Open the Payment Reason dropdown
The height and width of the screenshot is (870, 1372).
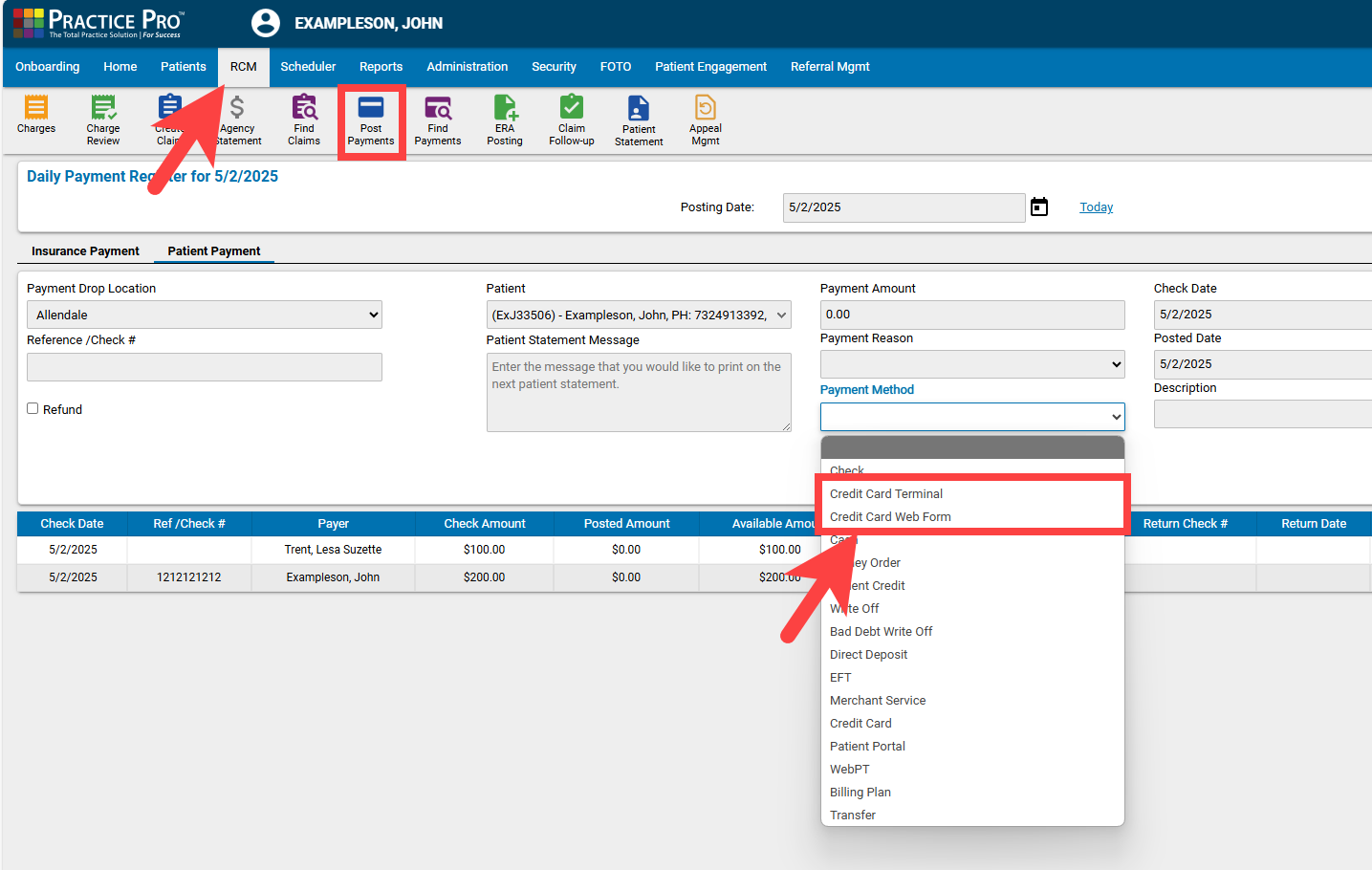click(x=971, y=363)
